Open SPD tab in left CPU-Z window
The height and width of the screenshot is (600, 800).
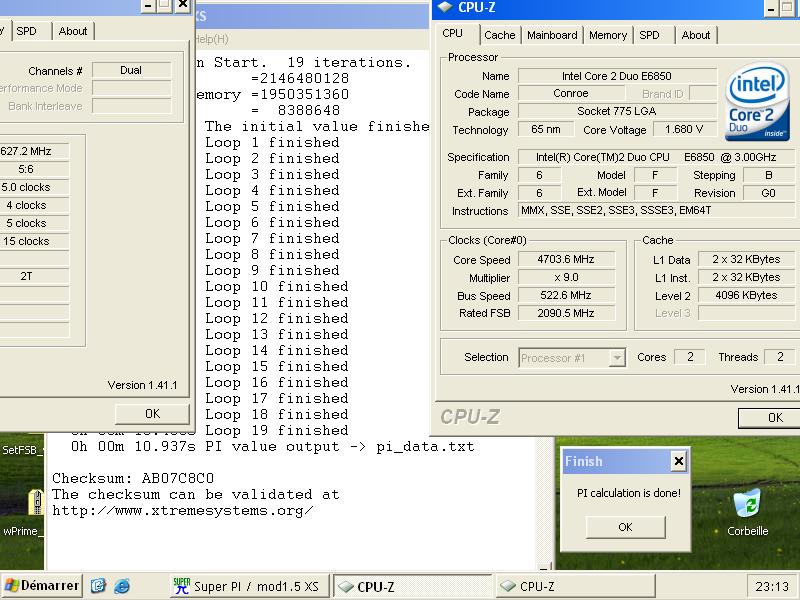(27, 31)
